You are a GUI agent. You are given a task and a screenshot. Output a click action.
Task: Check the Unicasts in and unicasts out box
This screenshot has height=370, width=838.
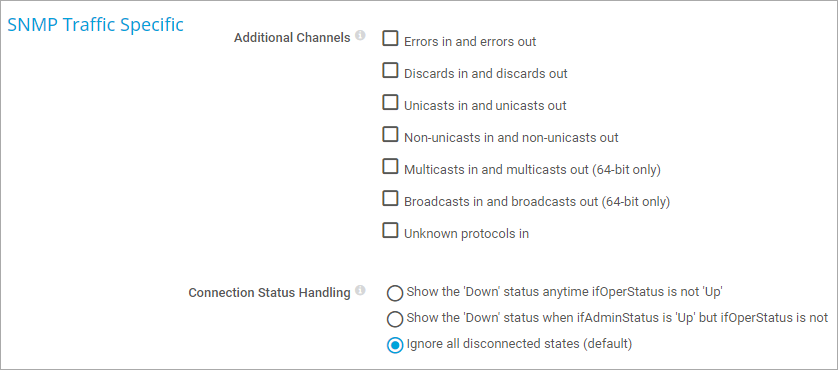[x=391, y=103]
